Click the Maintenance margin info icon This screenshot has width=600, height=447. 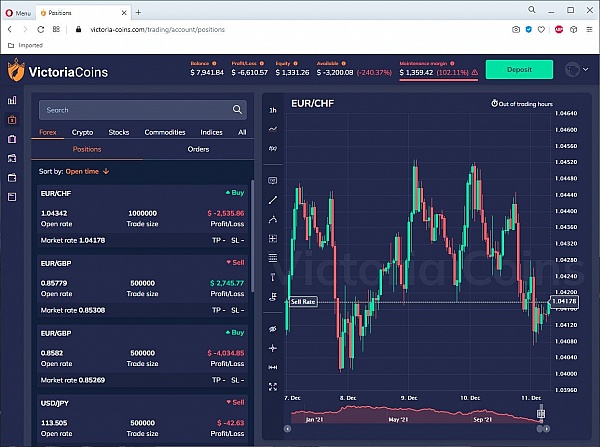(452, 64)
